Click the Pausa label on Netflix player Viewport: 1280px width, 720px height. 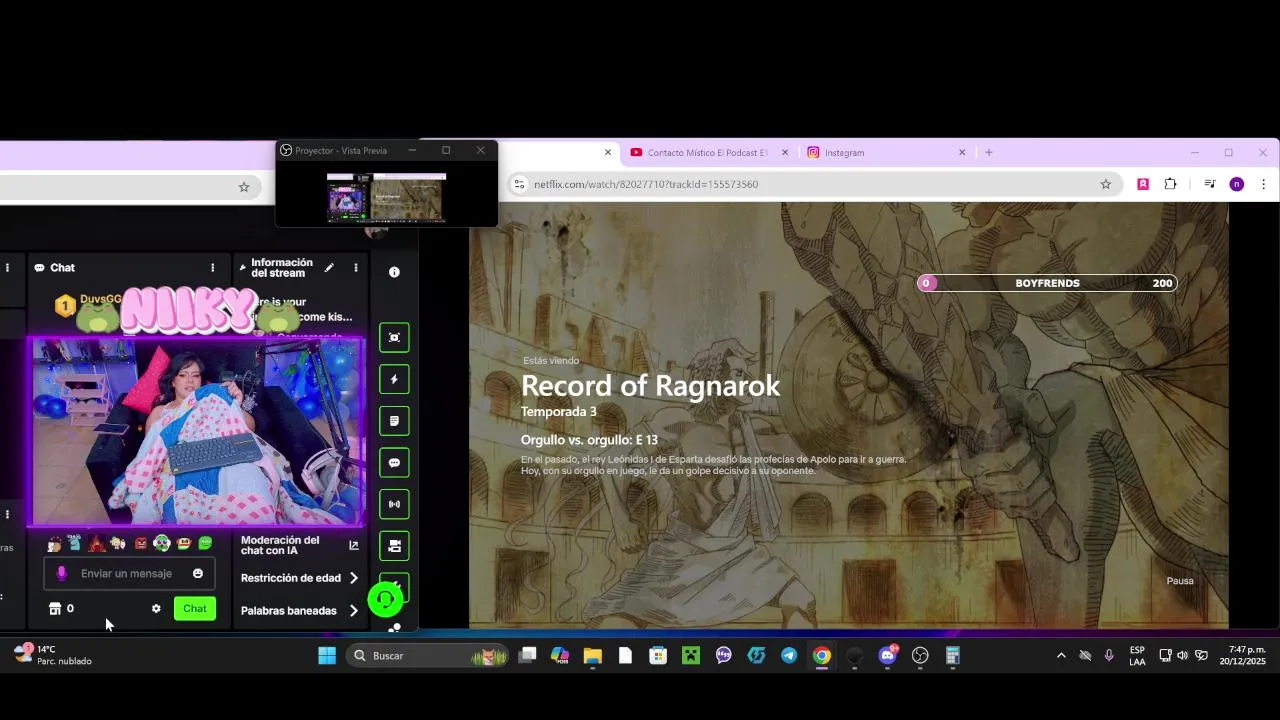[1180, 581]
